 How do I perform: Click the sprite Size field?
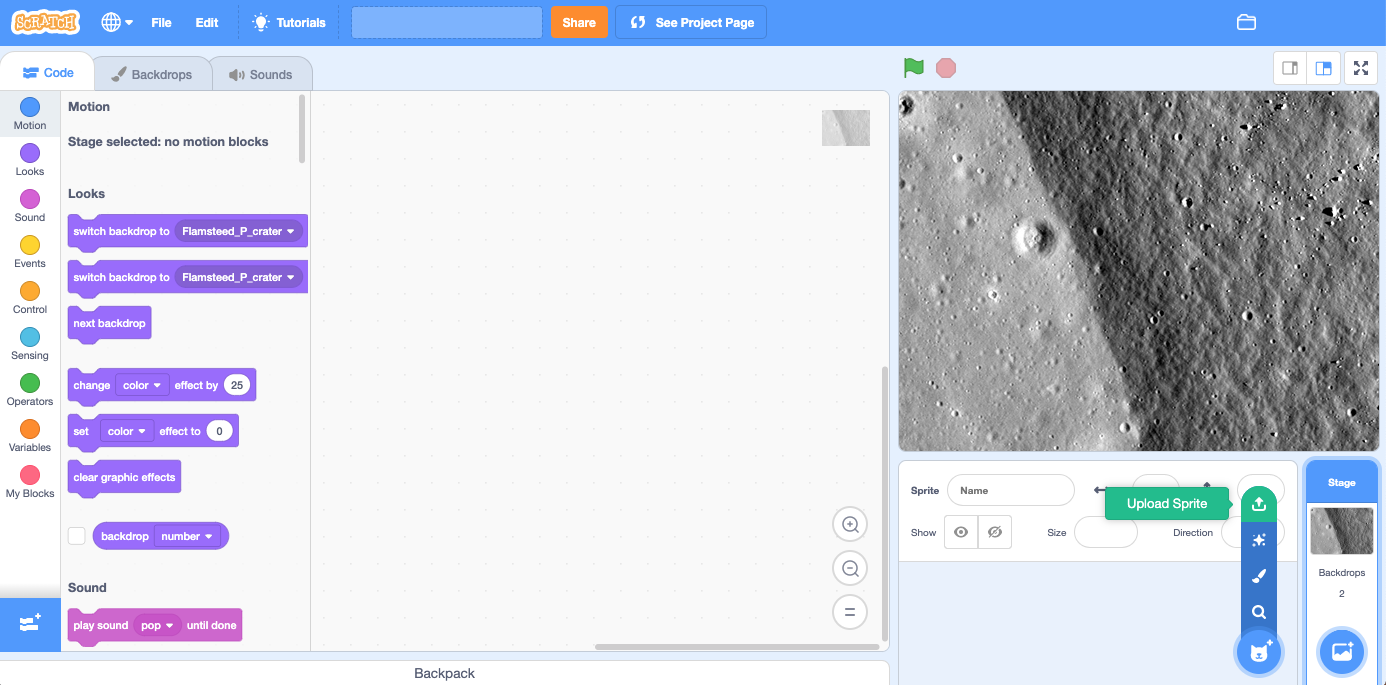[x=1106, y=532]
